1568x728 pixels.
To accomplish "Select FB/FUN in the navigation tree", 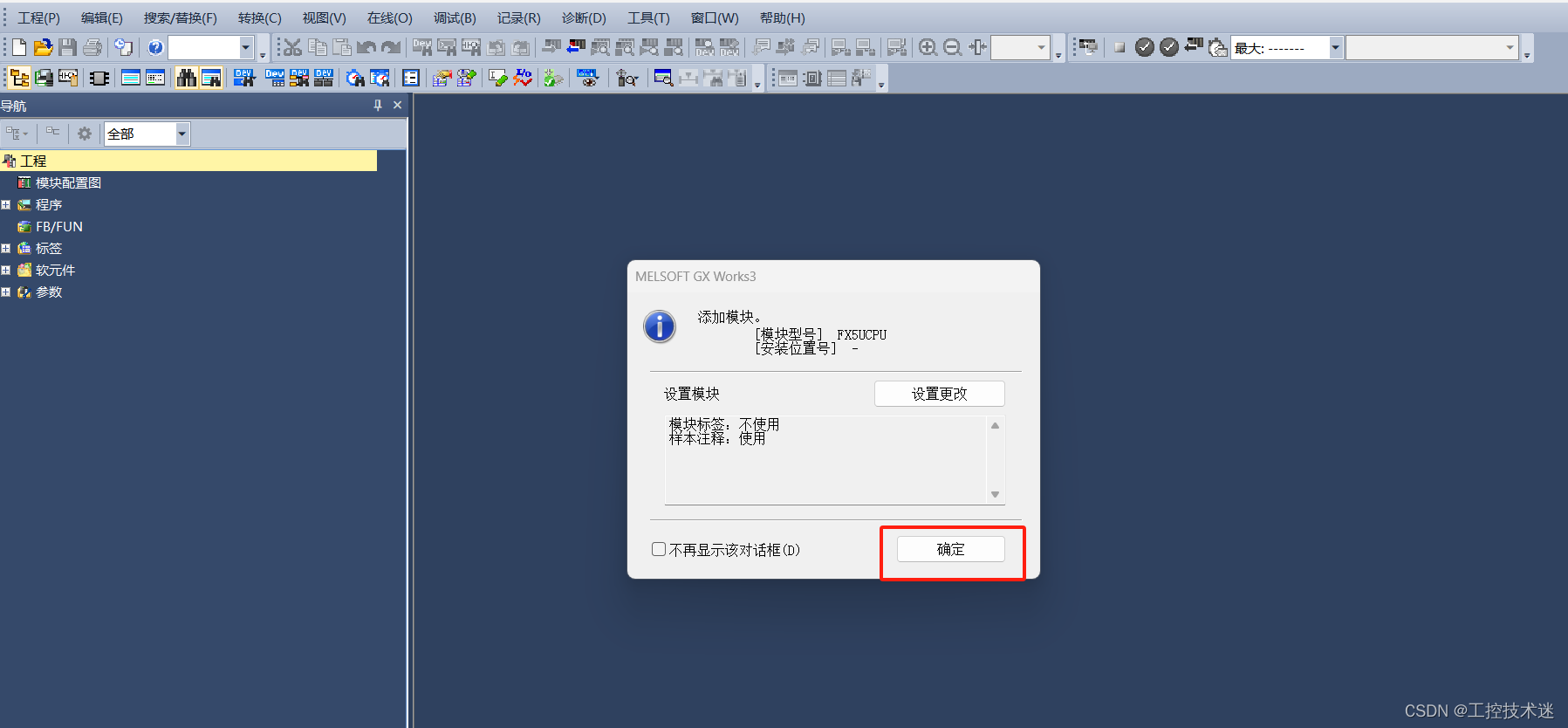I will 58,226.
